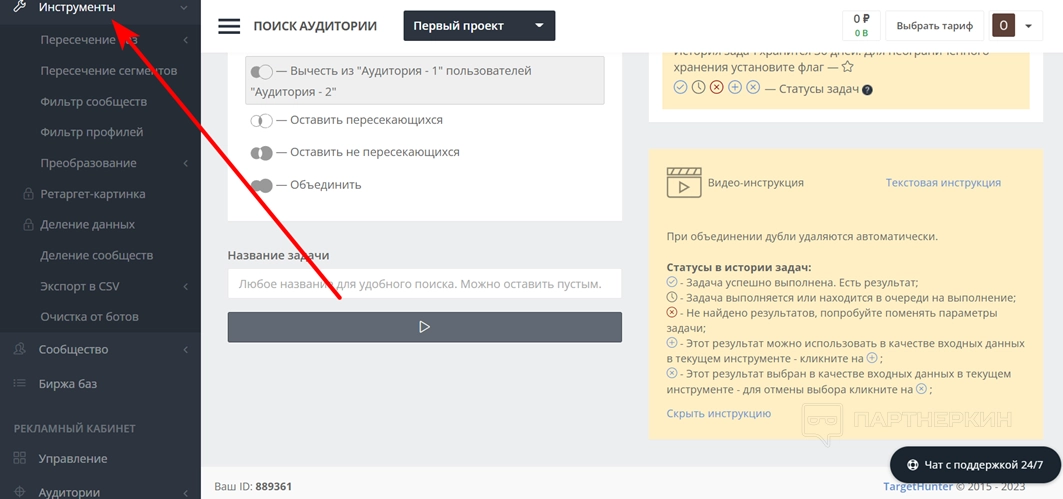Start the task with the play button
This screenshot has height=499, width=1063.
424,327
